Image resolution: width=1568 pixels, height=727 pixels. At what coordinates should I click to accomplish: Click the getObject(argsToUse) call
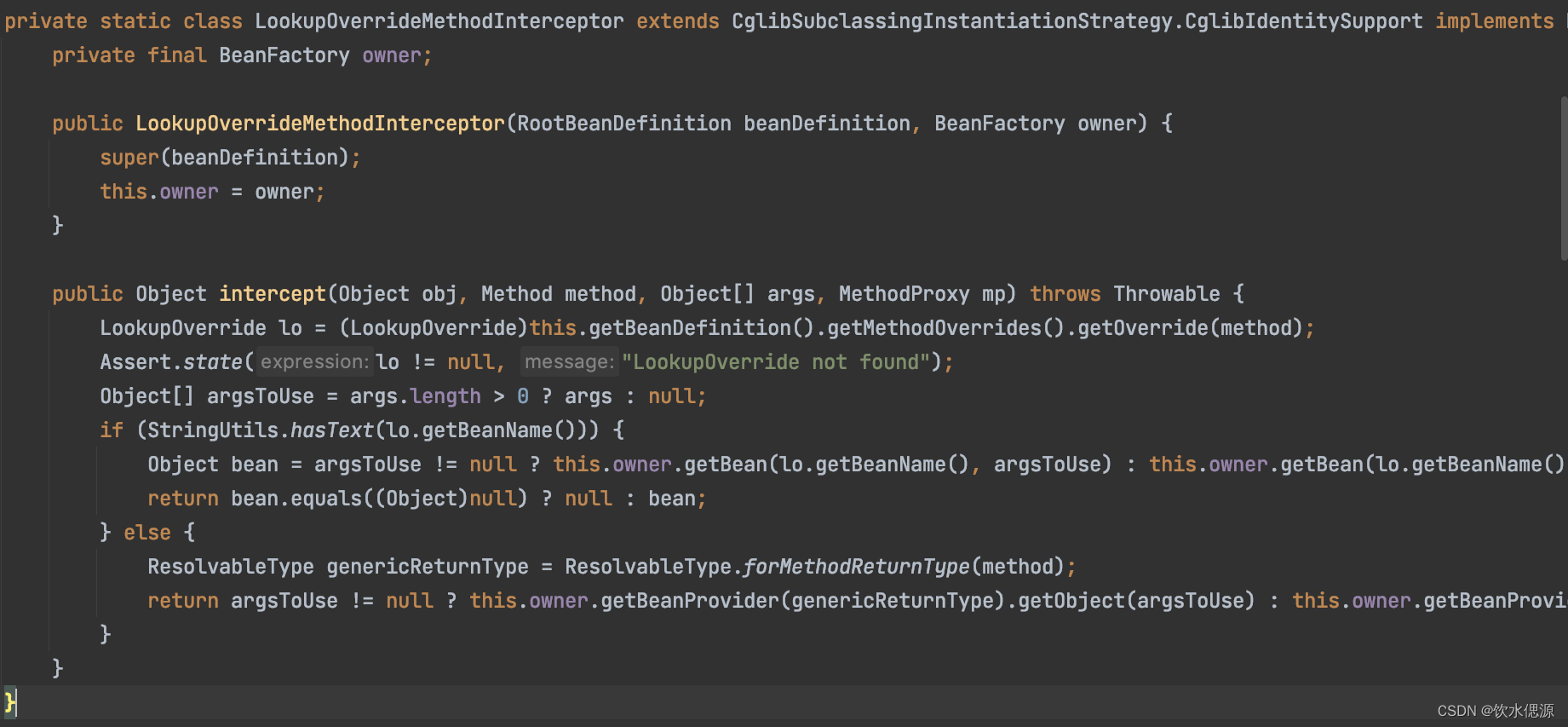[x=1136, y=601]
